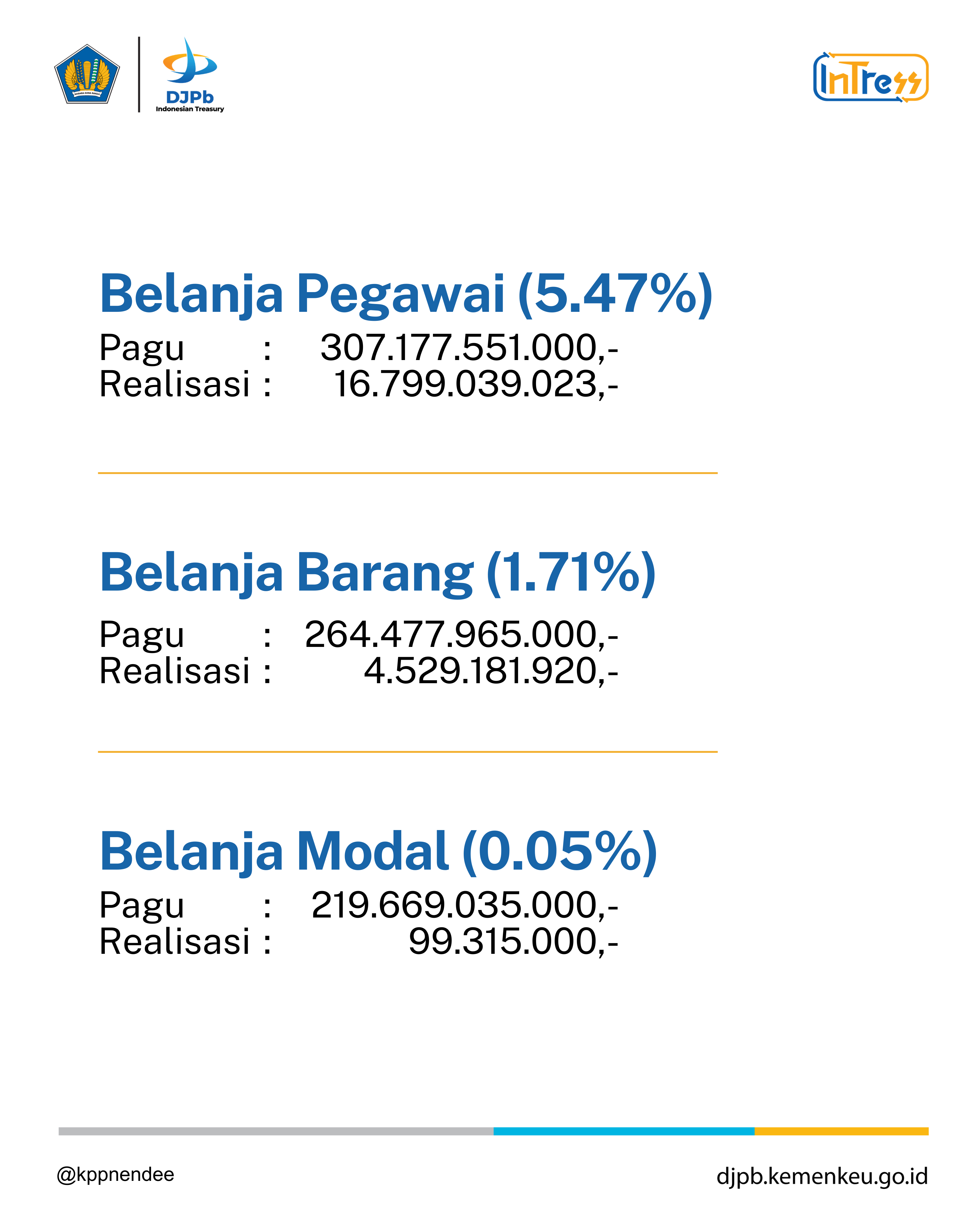
Task: Click the Realisasi amount 4.529.181.920
Action: [491, 671]
